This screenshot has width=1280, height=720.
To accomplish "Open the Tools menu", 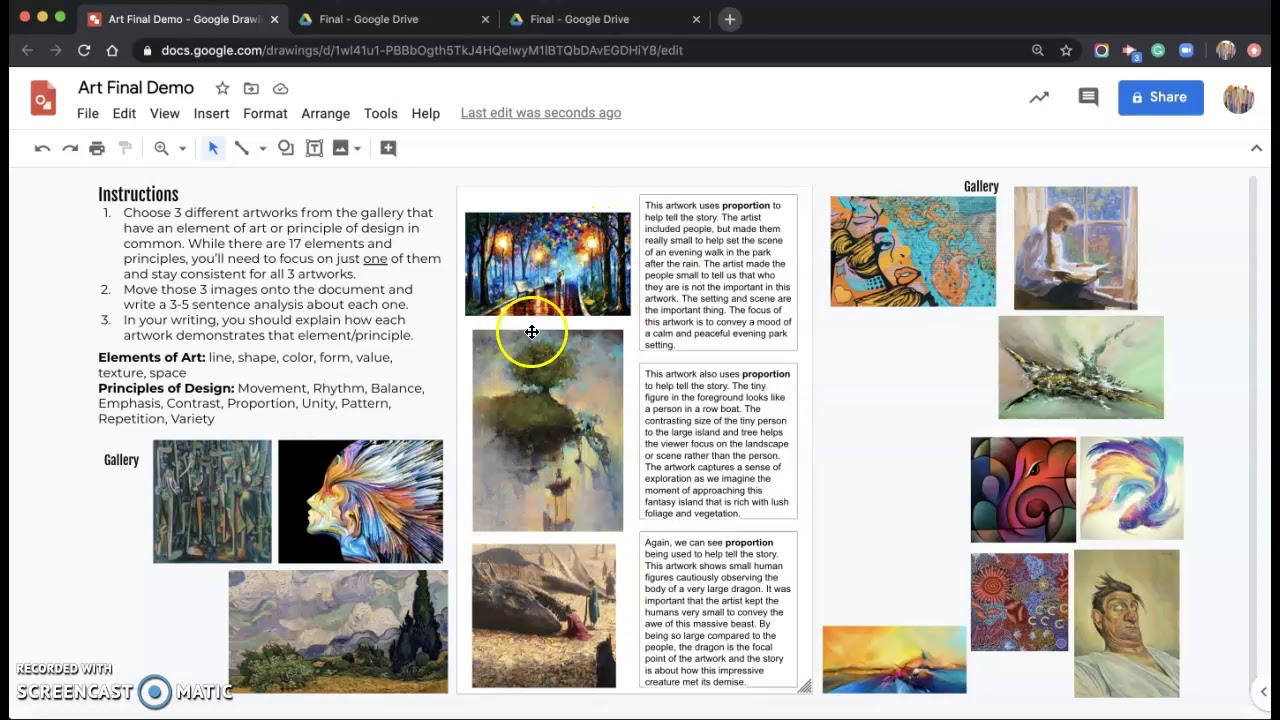I will 380,113.
